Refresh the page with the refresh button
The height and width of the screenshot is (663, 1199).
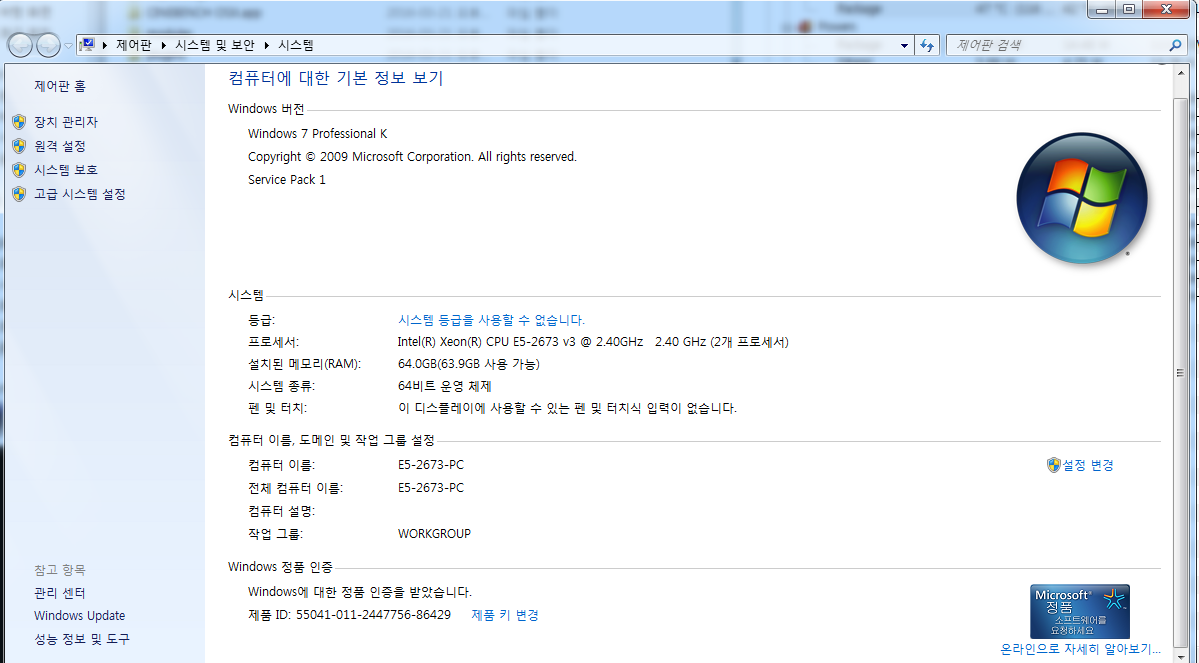pyautogui.click(x=928, y=46)
